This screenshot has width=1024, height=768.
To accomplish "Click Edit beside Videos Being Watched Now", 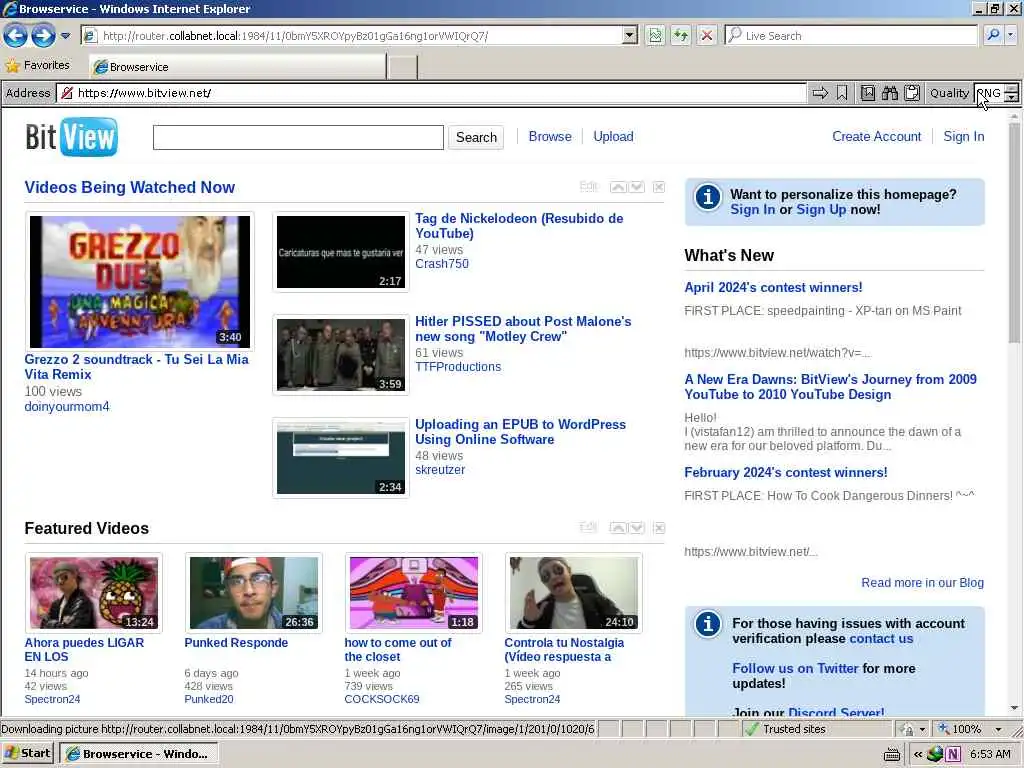I will [x=588, y=187].
